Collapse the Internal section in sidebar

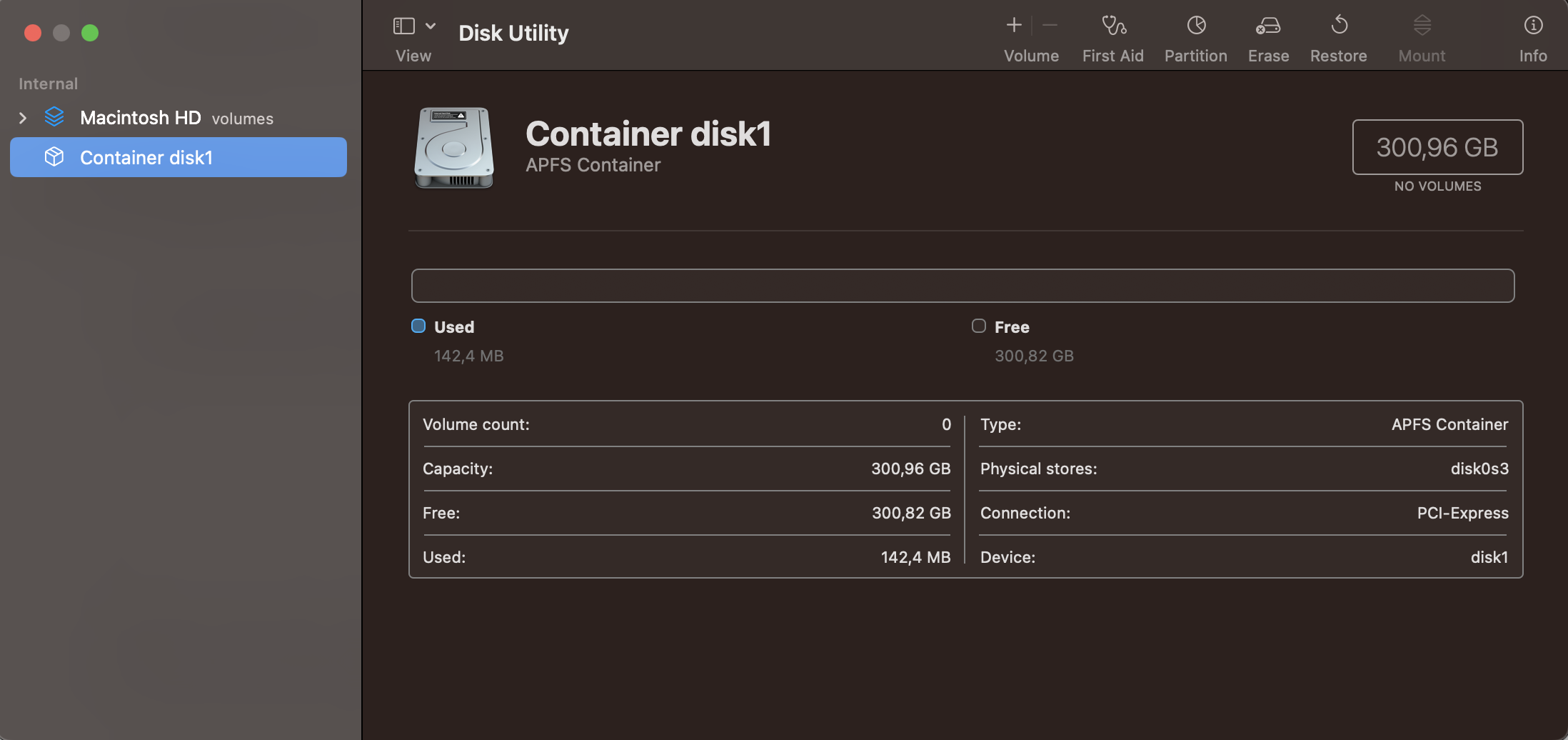pyautogui.click(x=48, y=84)
